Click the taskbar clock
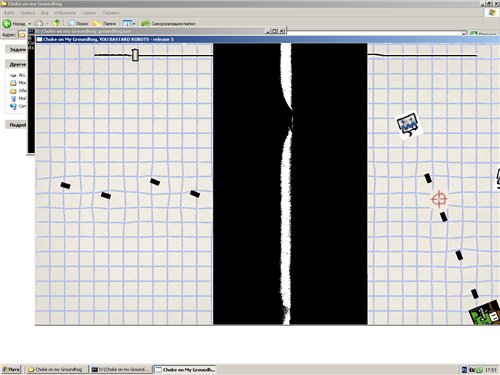The image size is (500, 375). coord(491,370)
